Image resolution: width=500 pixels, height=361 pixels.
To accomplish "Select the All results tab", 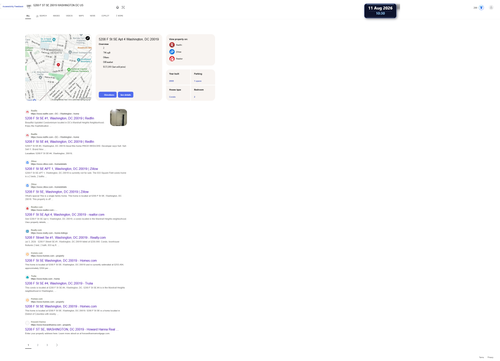I will (x=28, y=16).
